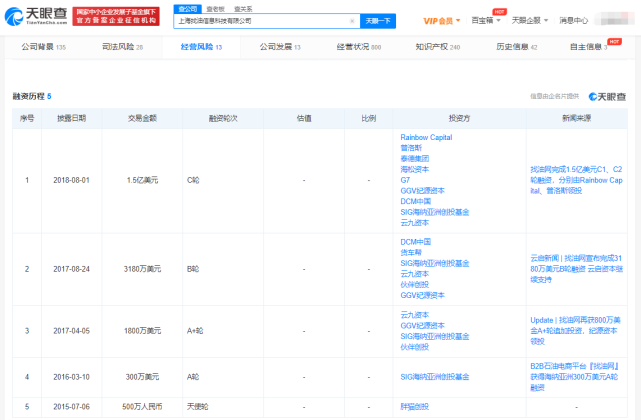Screen dimensions: 641x420
Task: Switch to the 查老板 search tab
Action: tap(215, 9)
